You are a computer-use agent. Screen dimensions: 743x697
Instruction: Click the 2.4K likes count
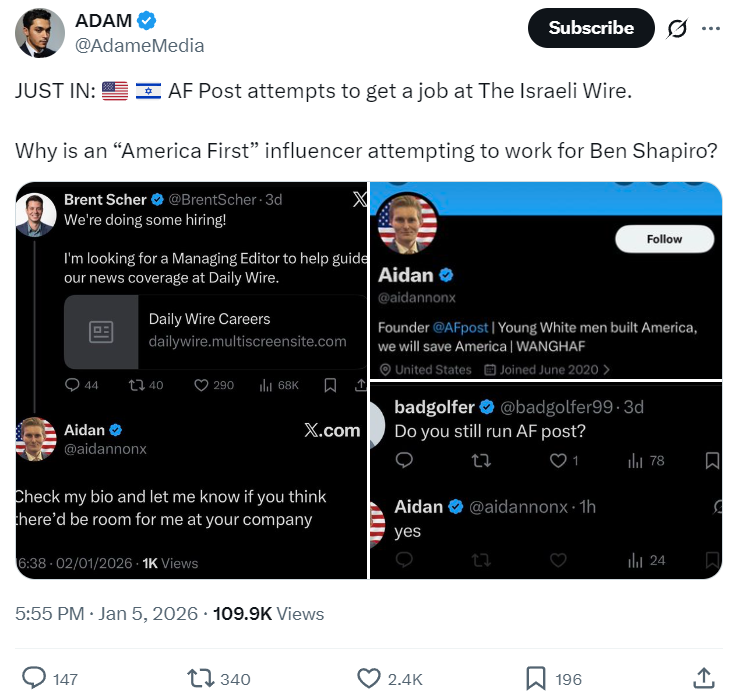pyautogui.click(x=404, y=679)
